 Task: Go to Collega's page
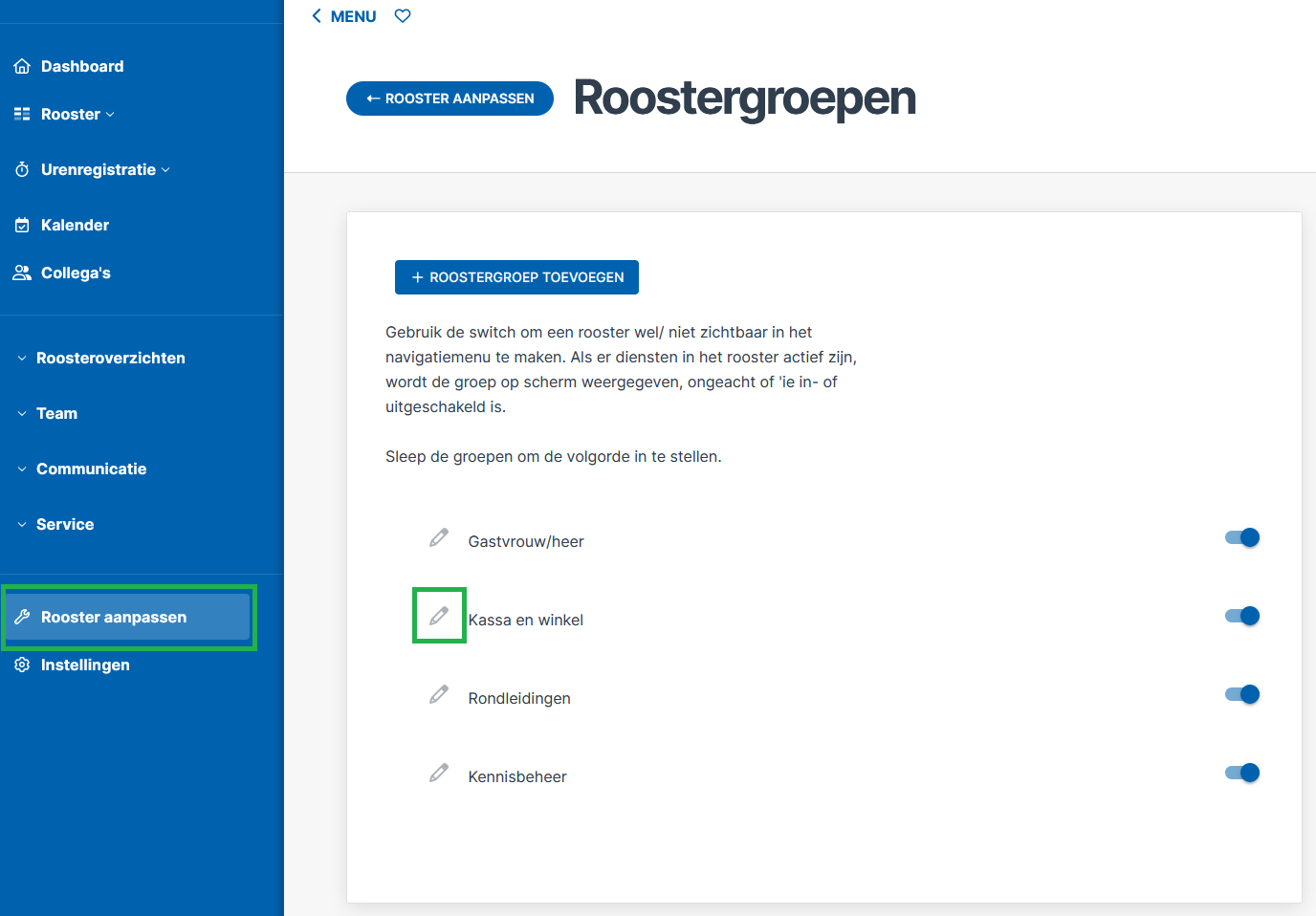coord(76,273)
